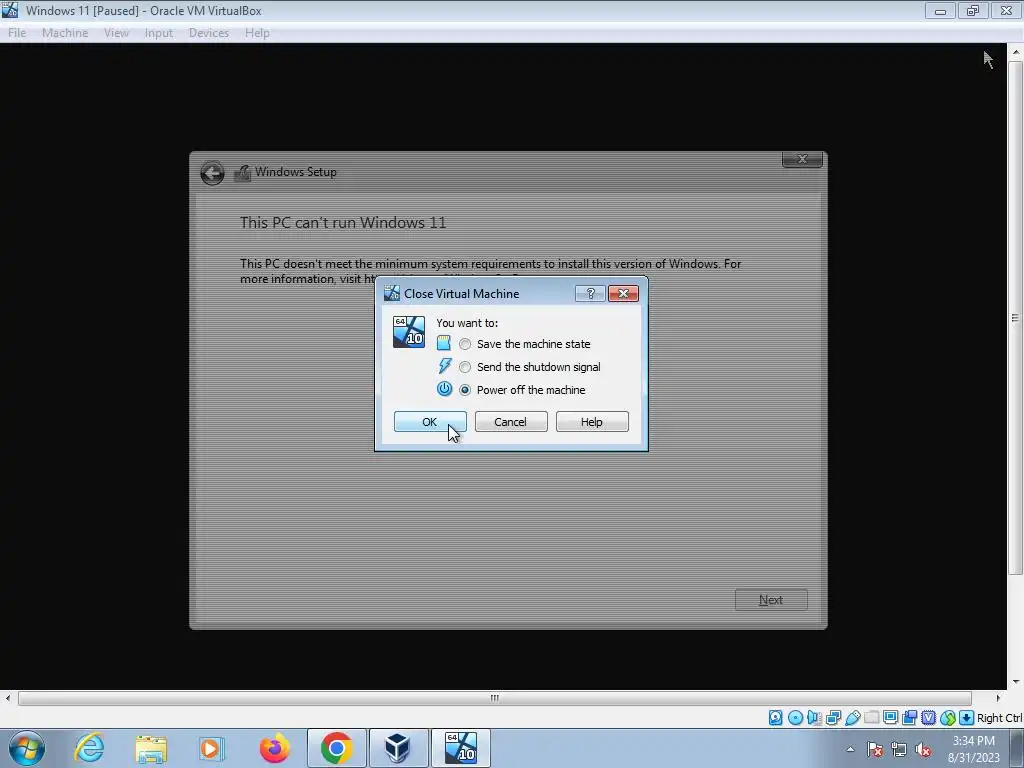The height and width of the screenshot is (768, 1024).
Task: Launch Internet Explorer from taskbar
Action: (x=89, y=748)
